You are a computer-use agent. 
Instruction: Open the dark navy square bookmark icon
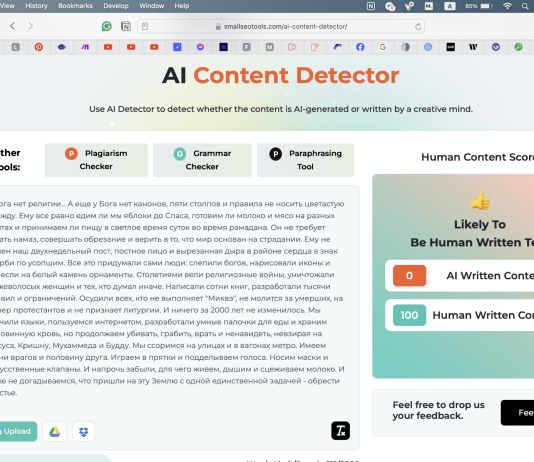223,47
